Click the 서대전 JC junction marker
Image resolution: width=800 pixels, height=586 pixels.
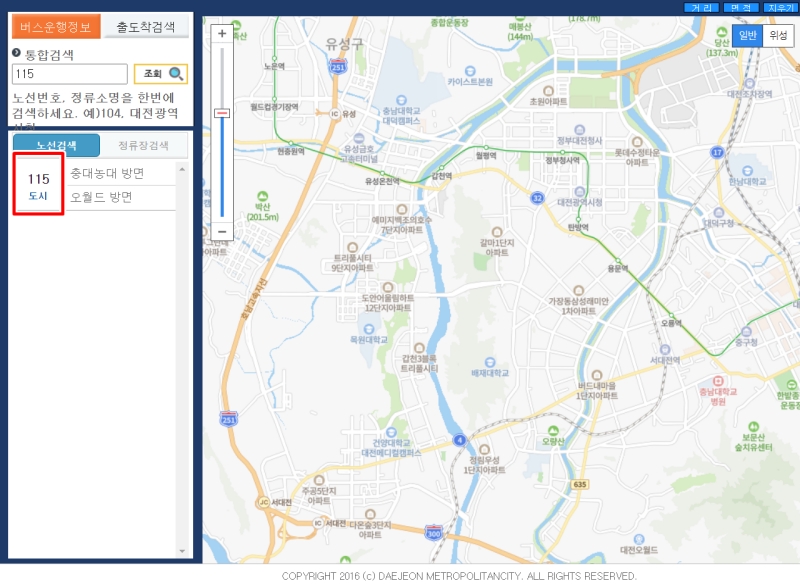tap(264, 502)
